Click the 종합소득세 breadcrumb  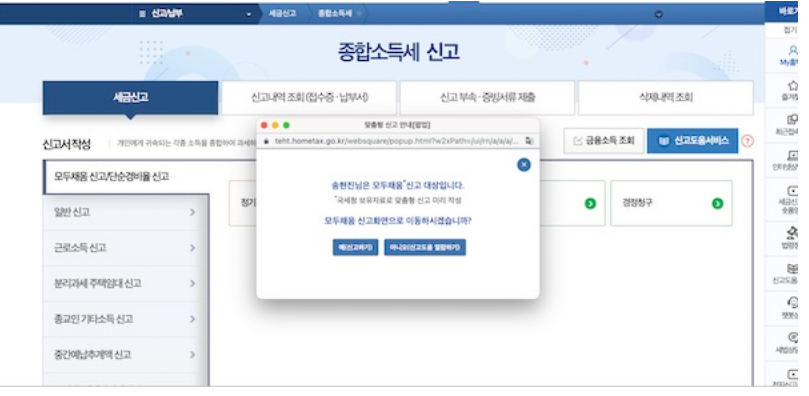coord(335,14)
